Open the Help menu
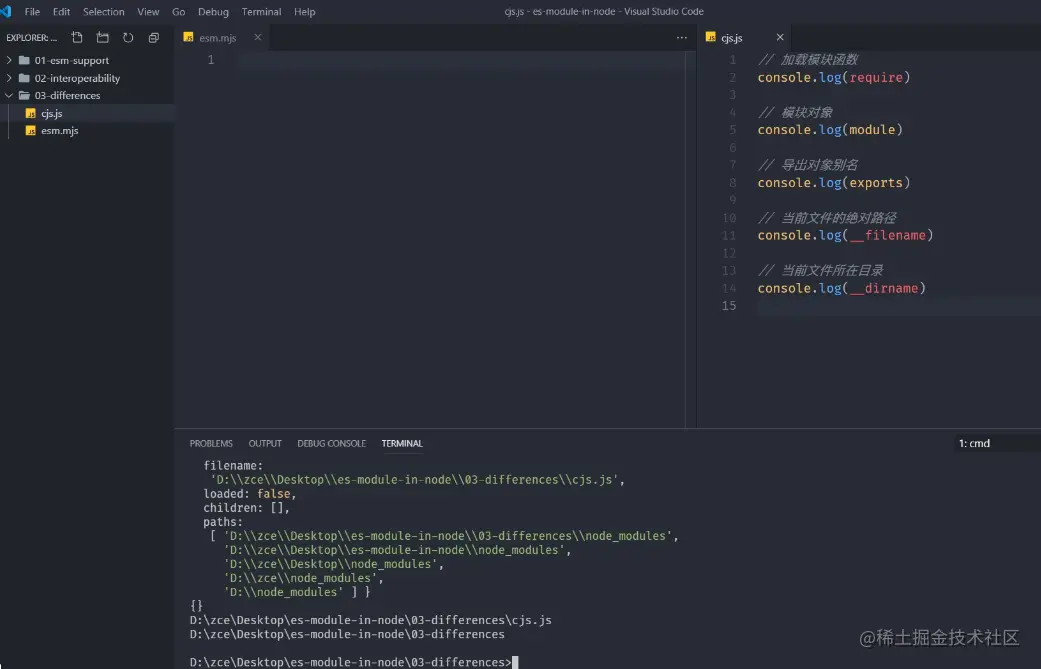The width and height of the screenshot is (1041, 669). [x=305, y=12]
